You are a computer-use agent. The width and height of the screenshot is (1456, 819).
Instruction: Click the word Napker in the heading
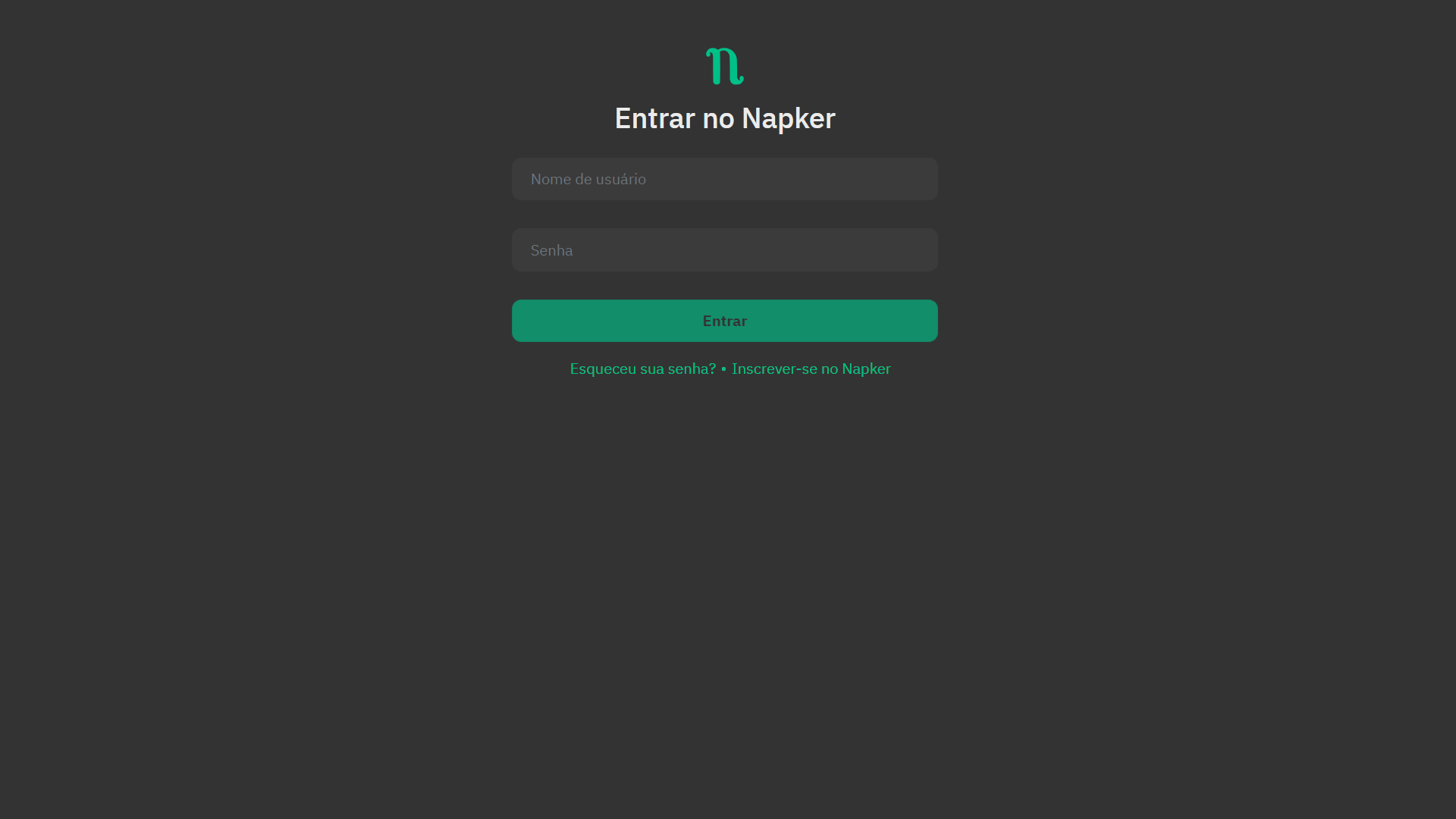click(789, 118)
